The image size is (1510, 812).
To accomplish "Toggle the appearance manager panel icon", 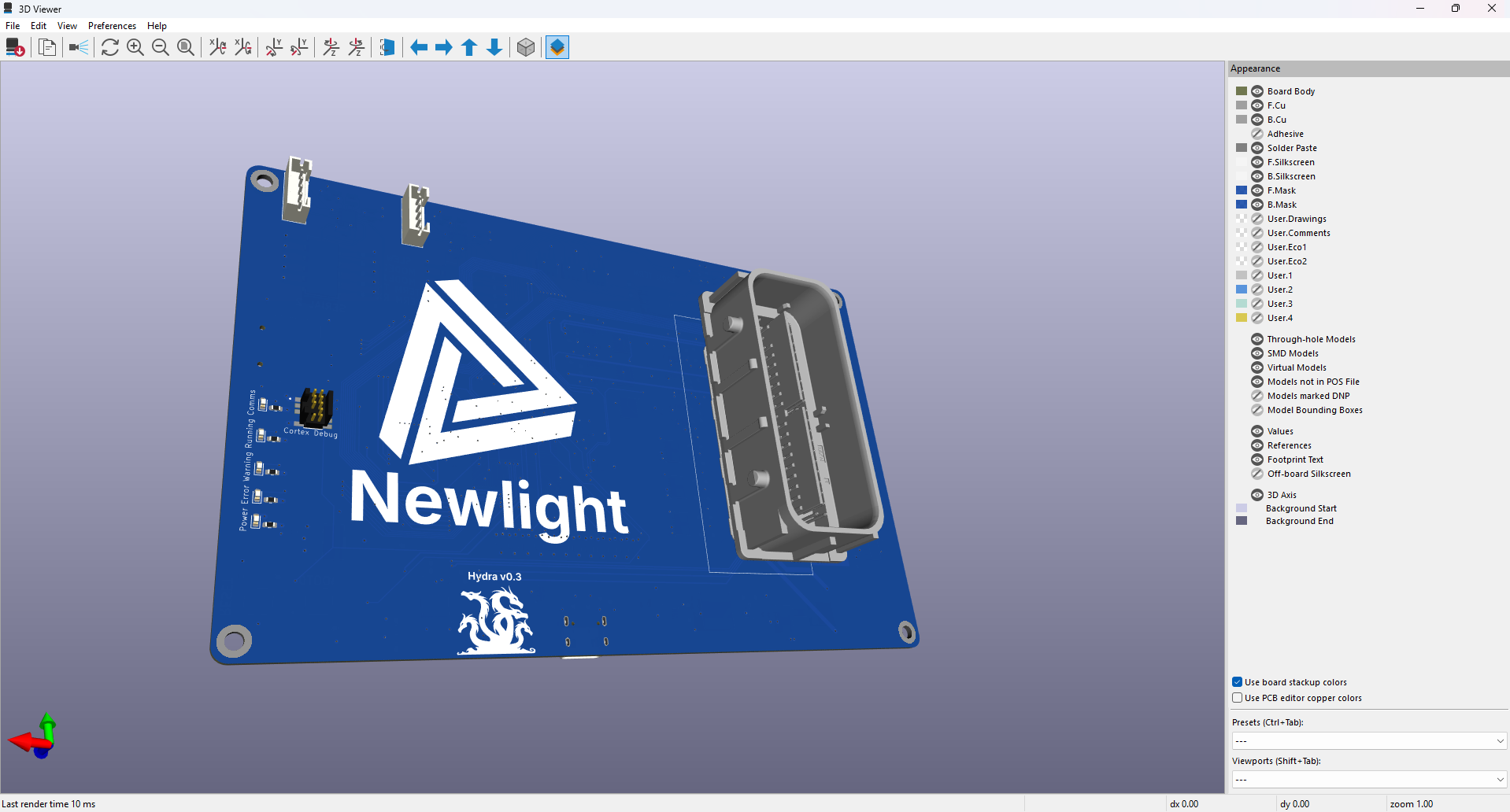I will click(557, 48).
